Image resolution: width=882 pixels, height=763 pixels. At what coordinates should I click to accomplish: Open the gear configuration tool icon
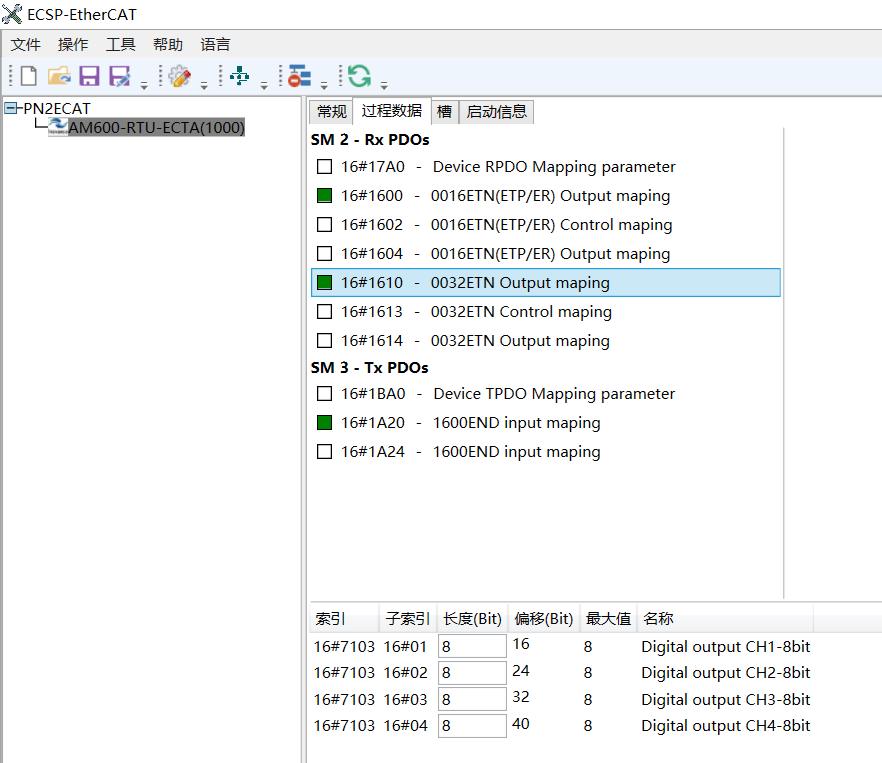[x=180, y=75]
